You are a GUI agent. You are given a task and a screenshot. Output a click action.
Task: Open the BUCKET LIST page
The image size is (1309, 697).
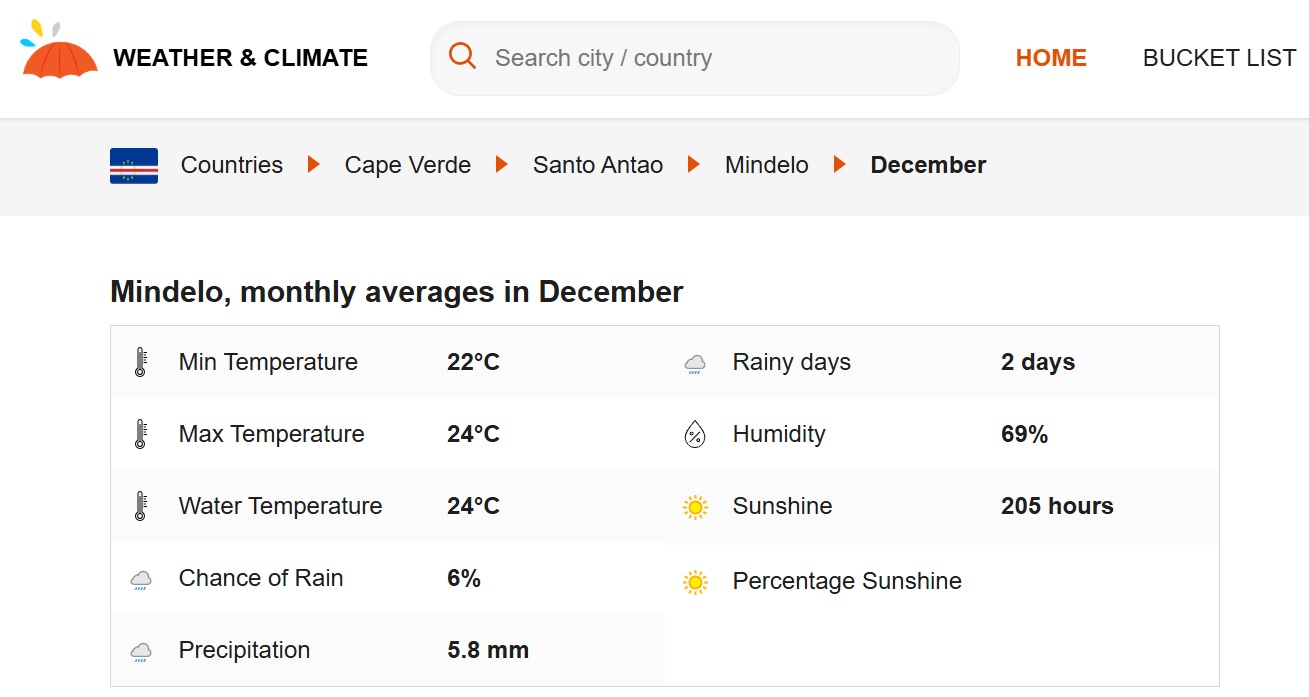tap(1219, 58)
